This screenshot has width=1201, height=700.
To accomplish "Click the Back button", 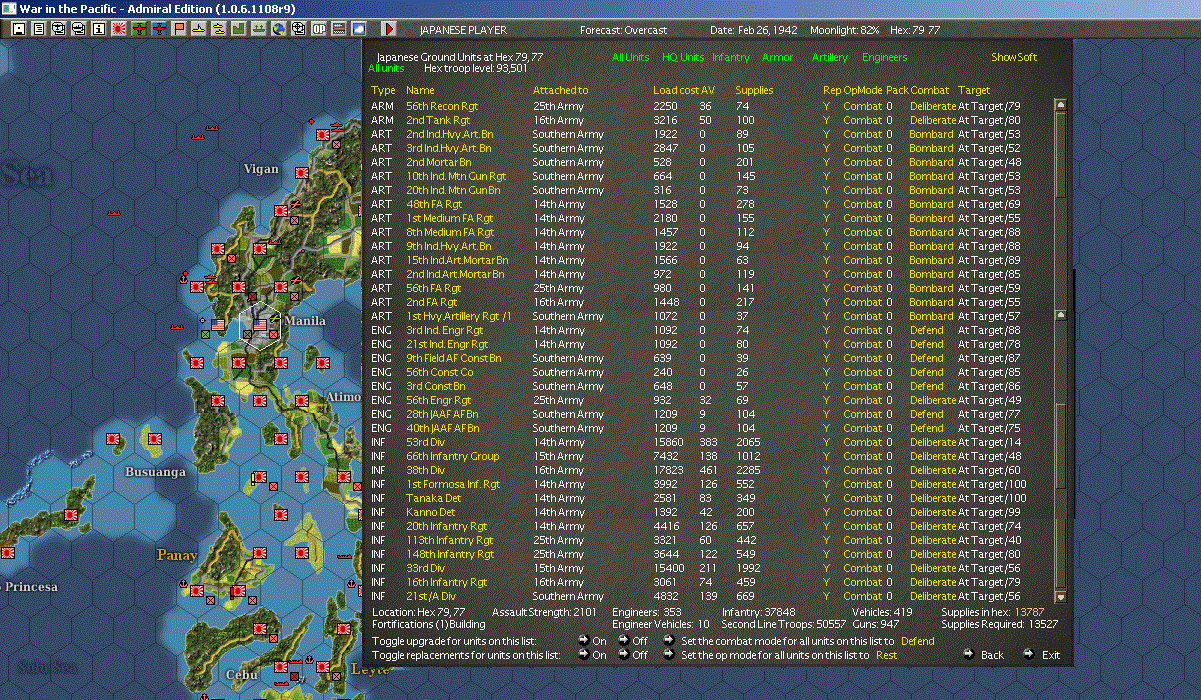I will (992, 655).
